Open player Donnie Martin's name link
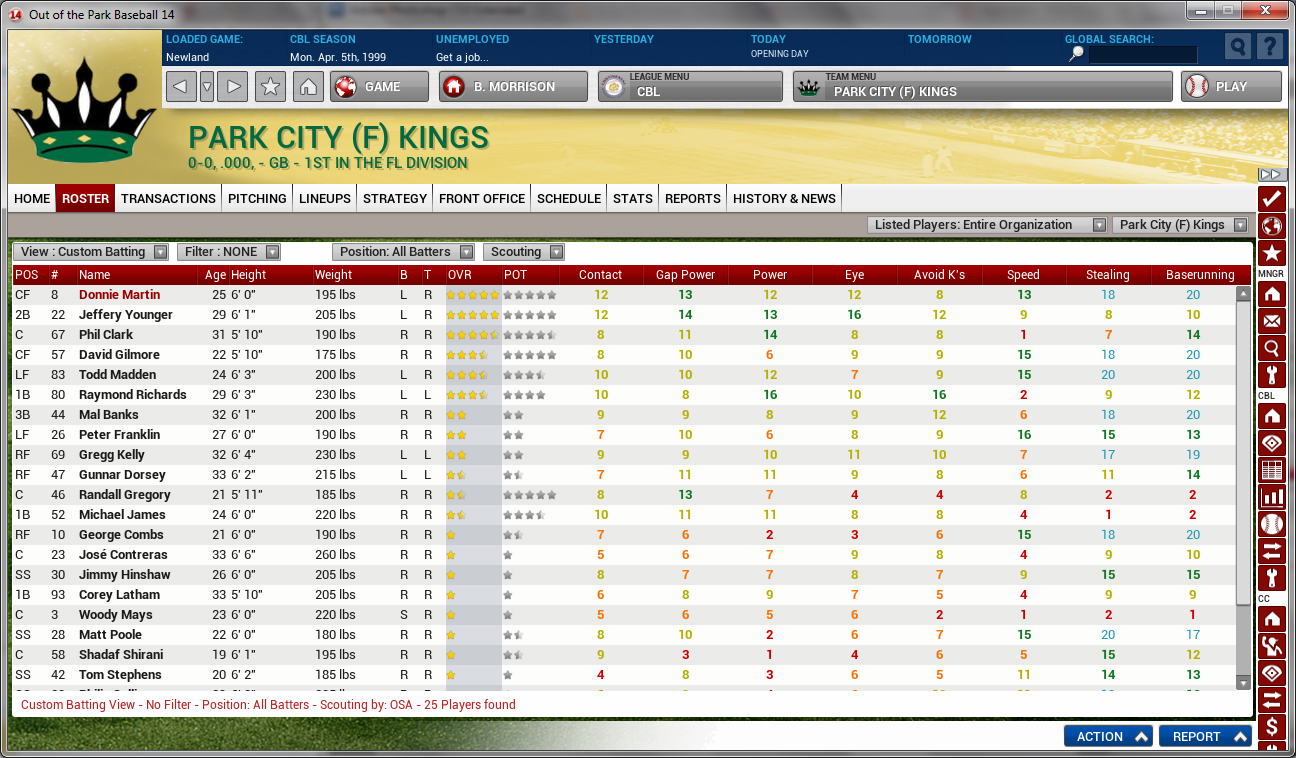Screen dimensions: 1296x758 tap(119, 295)
